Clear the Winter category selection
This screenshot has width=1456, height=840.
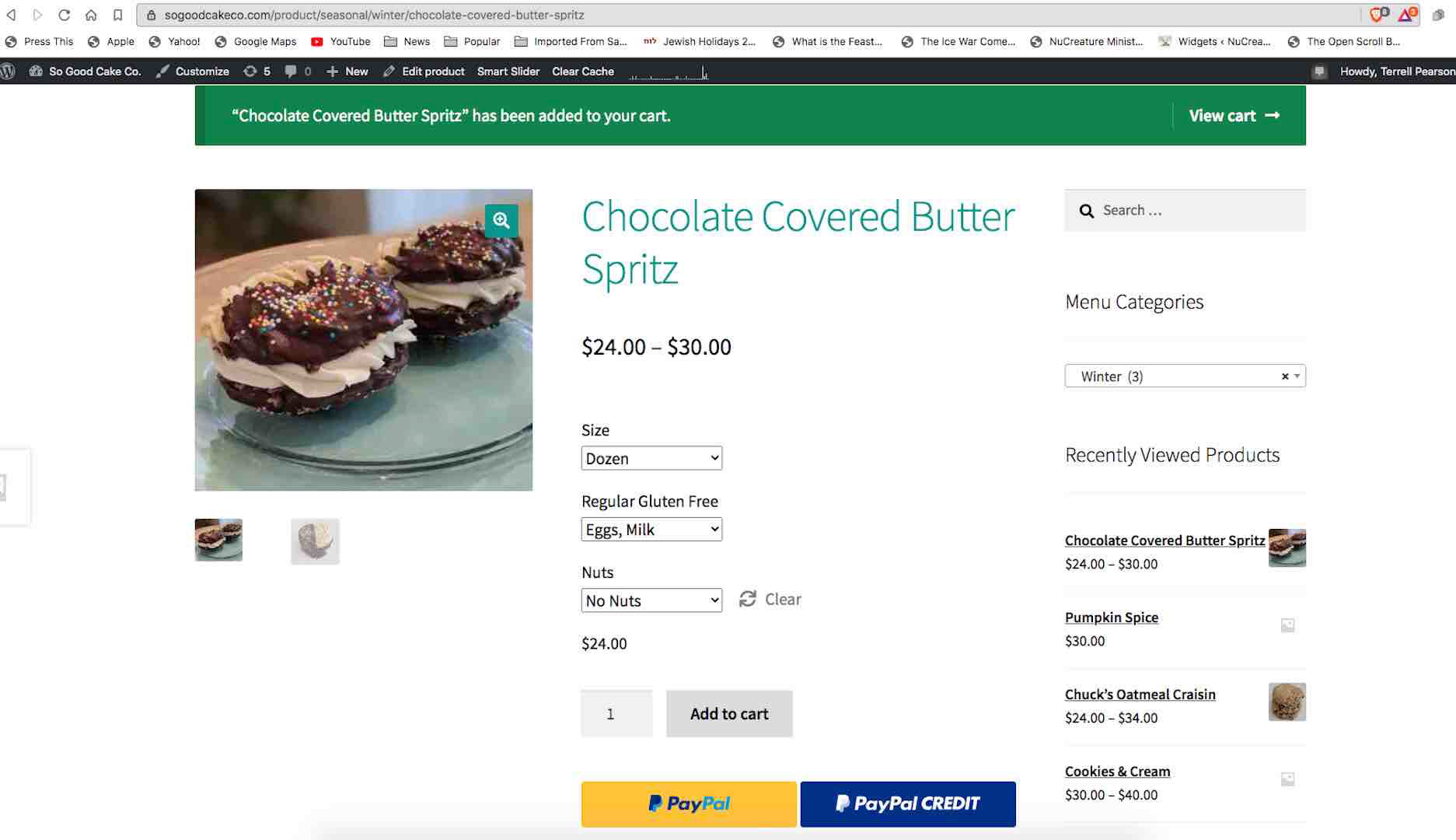click(x=1284, y=376)
